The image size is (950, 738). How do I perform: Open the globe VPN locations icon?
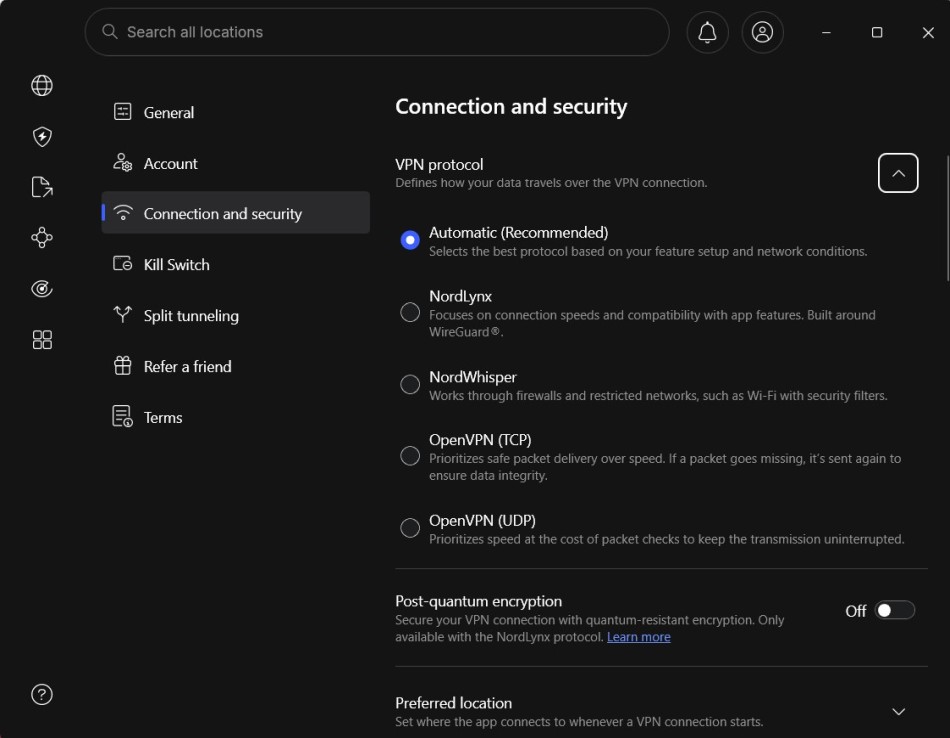(42, 85)
